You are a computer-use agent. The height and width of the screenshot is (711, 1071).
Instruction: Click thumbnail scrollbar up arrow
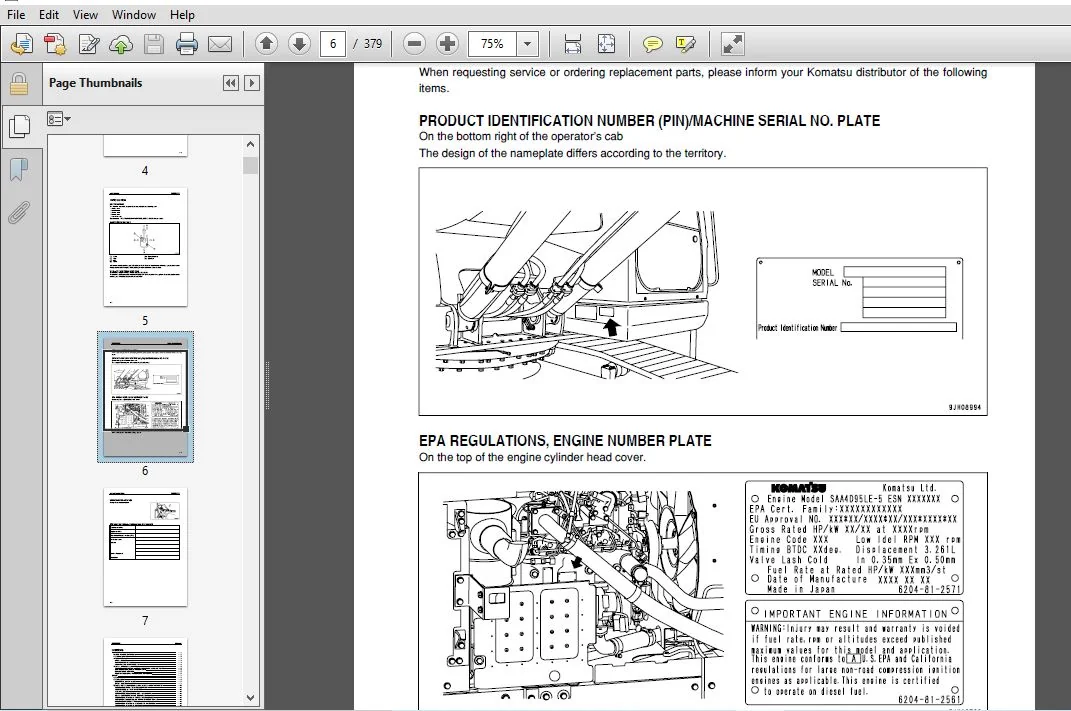click(x=250, y=144)
